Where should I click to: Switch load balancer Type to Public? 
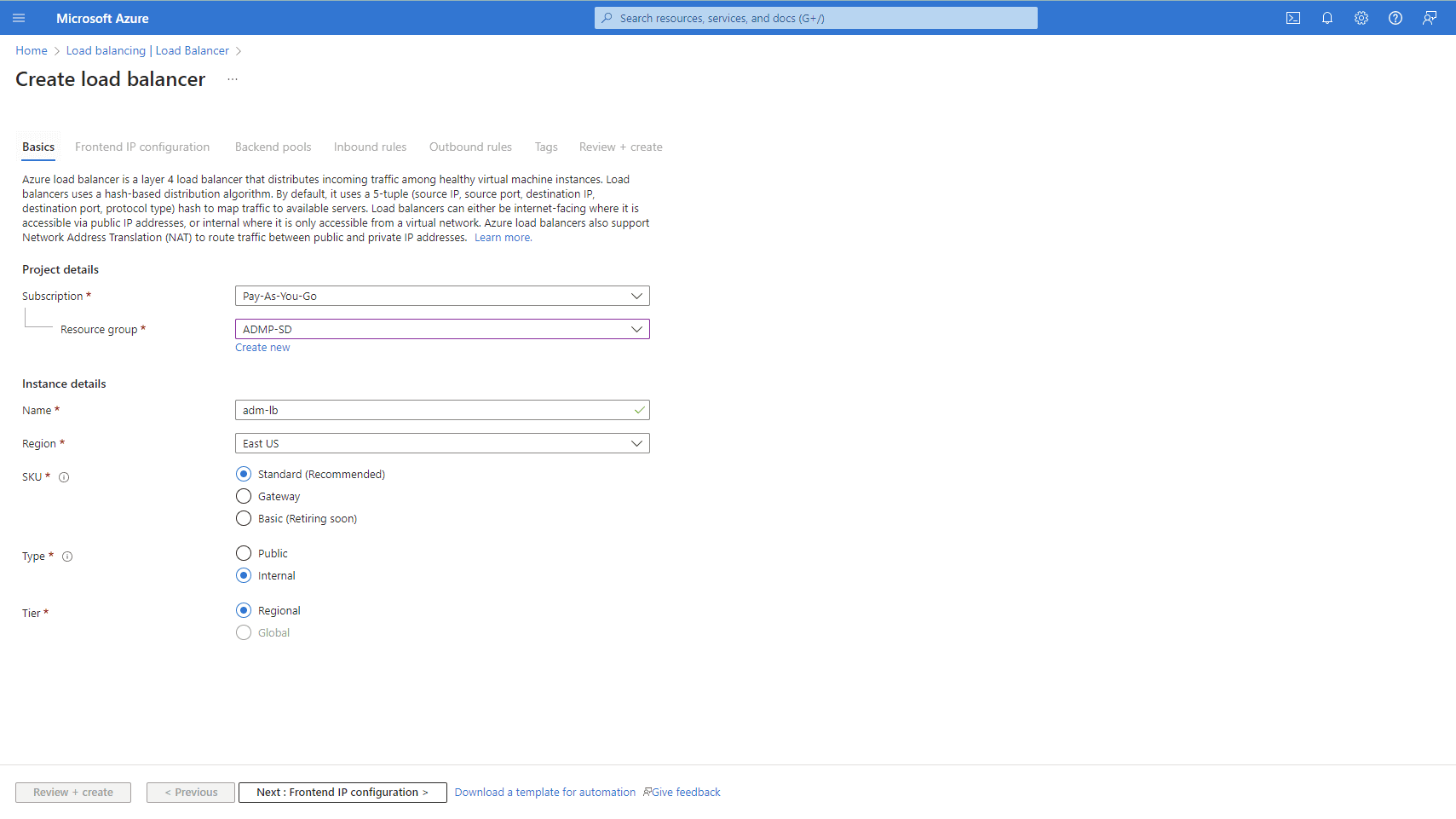pyautogui.click(x=244, y=553)
